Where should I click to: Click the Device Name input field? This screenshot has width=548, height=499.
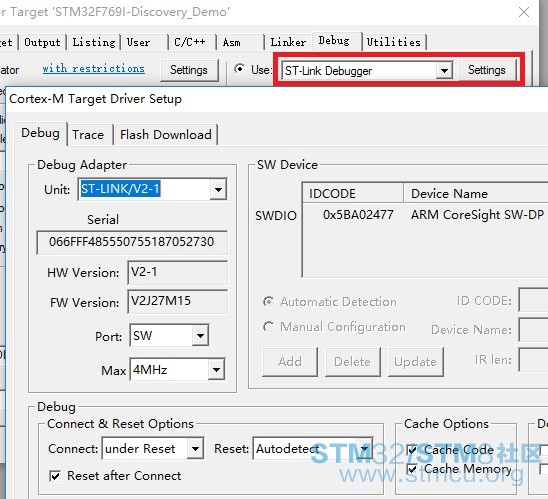coord(533,329)
